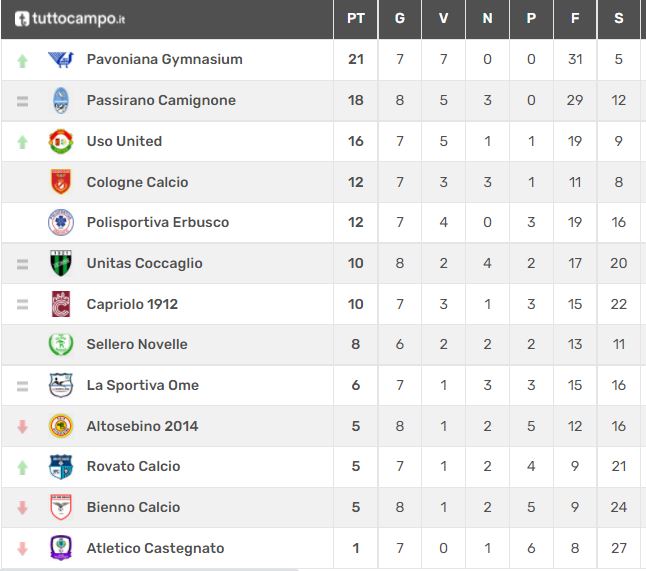Click the Atletico Castegnato purple crest

(x=61, y=548)
